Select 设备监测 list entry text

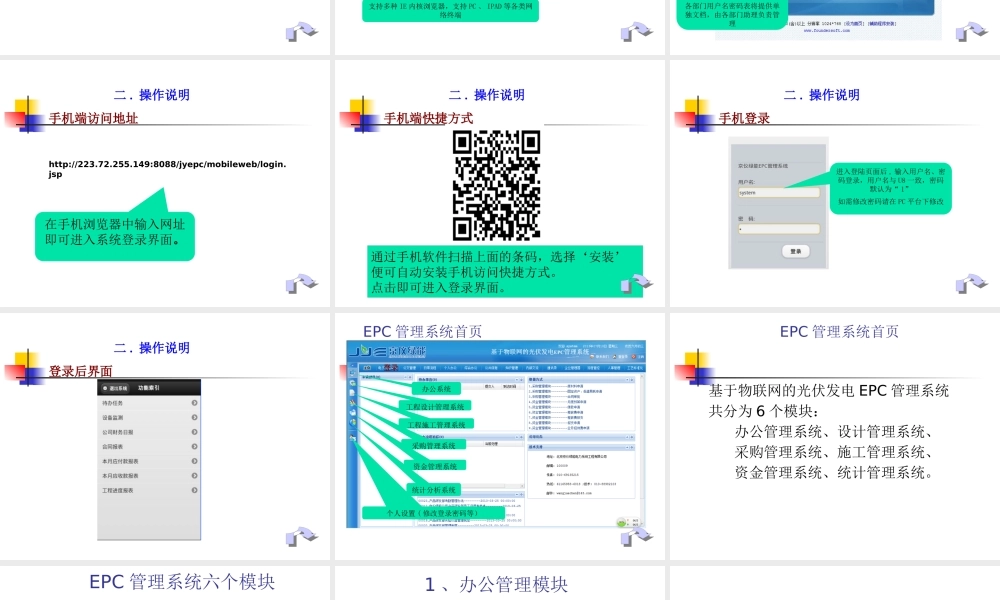pos(112,418)
